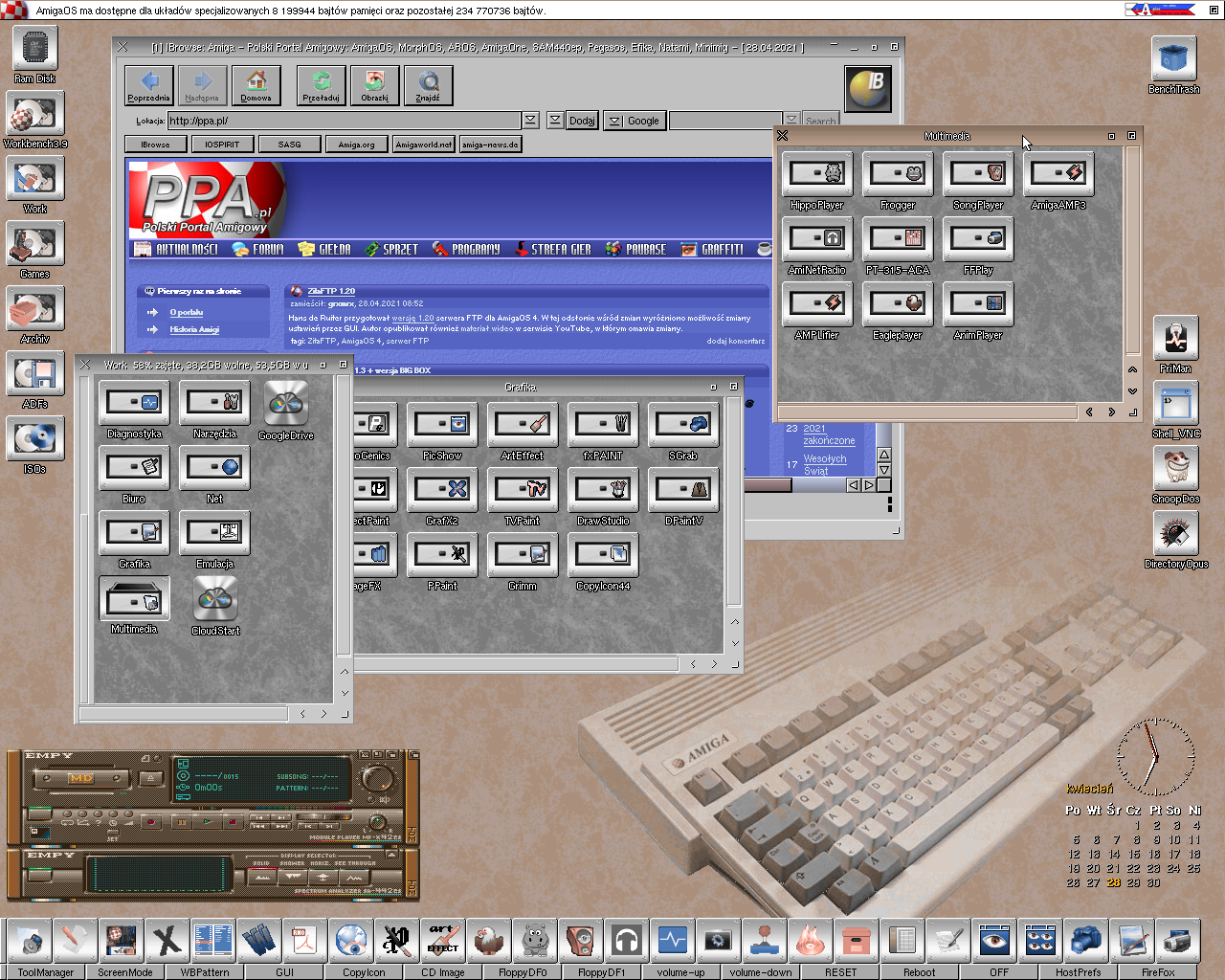The width and height of the screenshot is (1225, 980).
Task: Go back with Poprzednia in IBrowse
Action: (149, 85)
